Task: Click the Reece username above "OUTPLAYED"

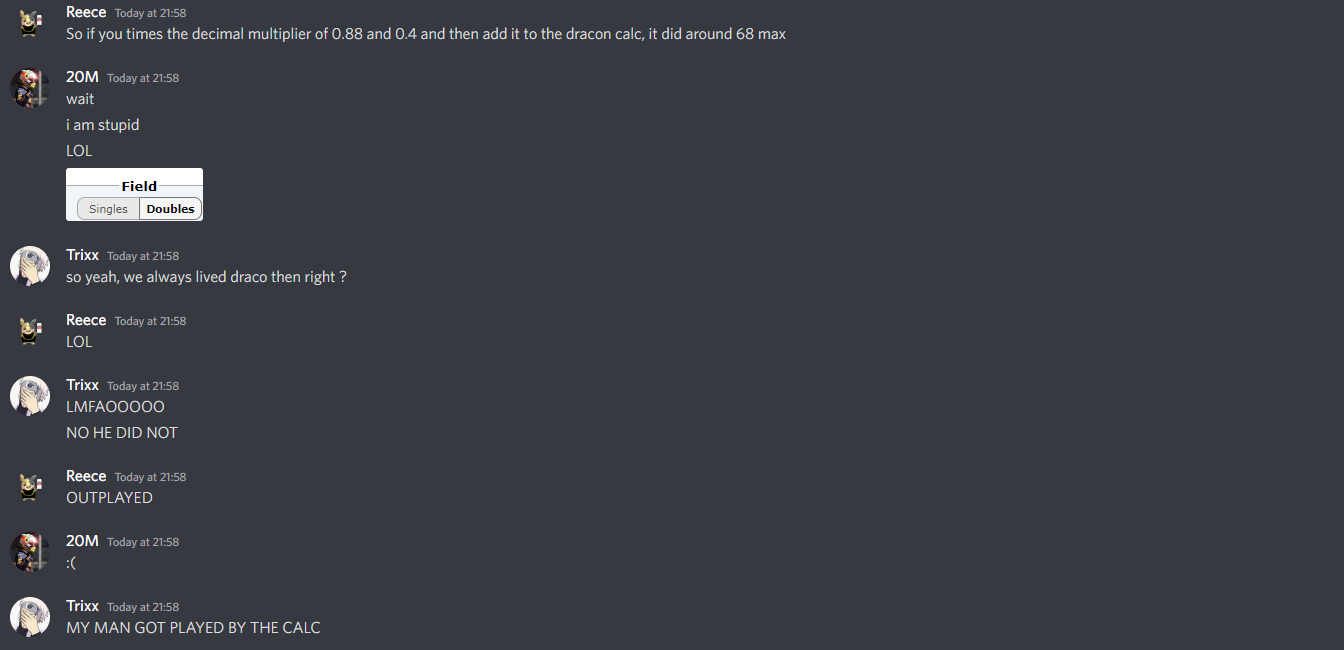Action: [x=86, y=476]
